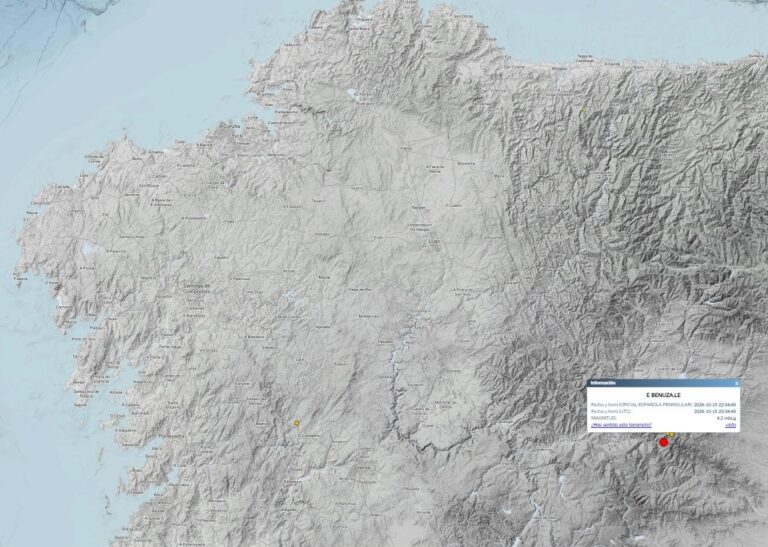Click the small yellow marker in northern Asturias mountains
The width and height of the screenshot is (768, 547).
click(x=583, y=110)
